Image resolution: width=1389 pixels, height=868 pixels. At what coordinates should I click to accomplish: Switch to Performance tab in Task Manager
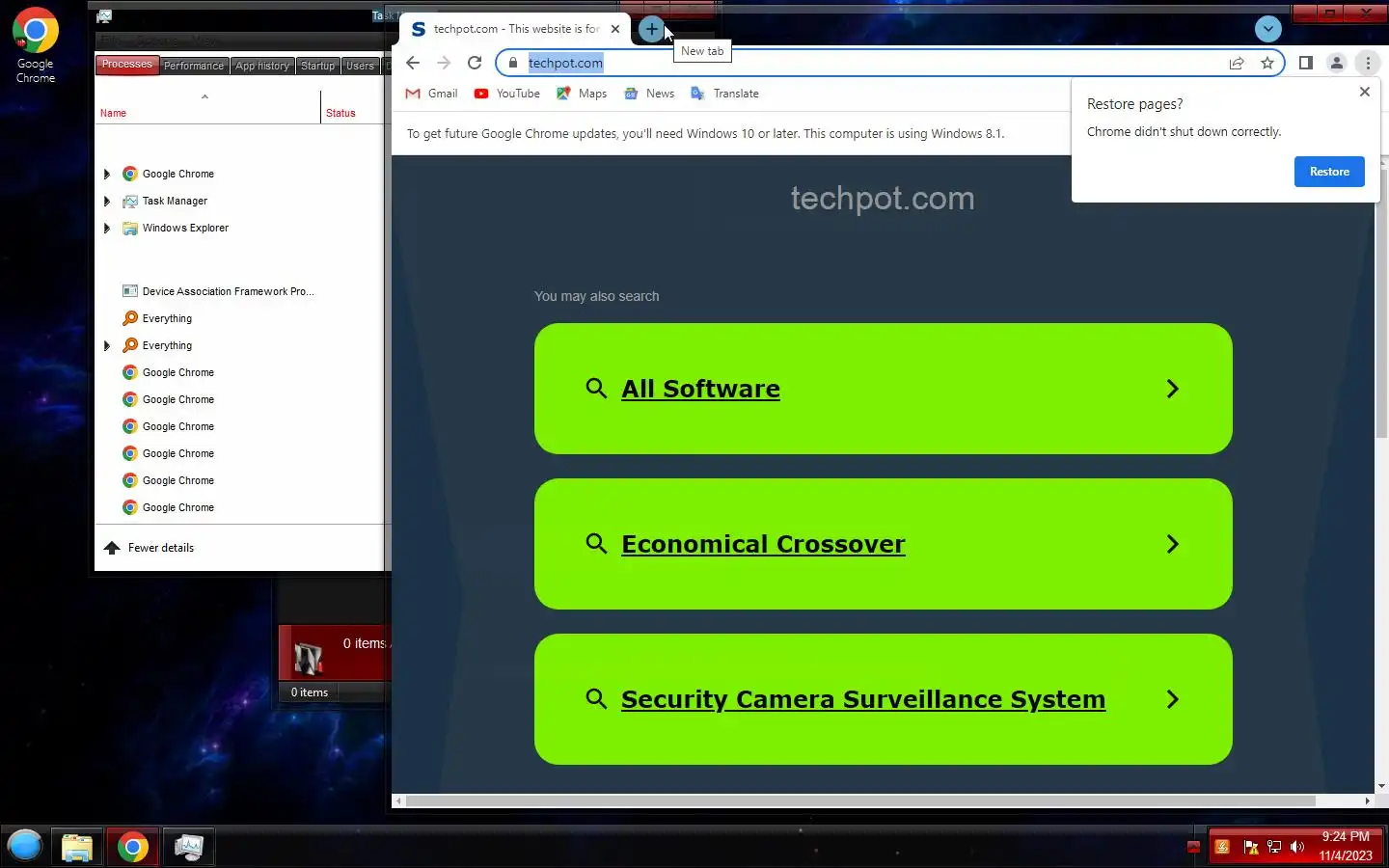(x=193, y=66)
